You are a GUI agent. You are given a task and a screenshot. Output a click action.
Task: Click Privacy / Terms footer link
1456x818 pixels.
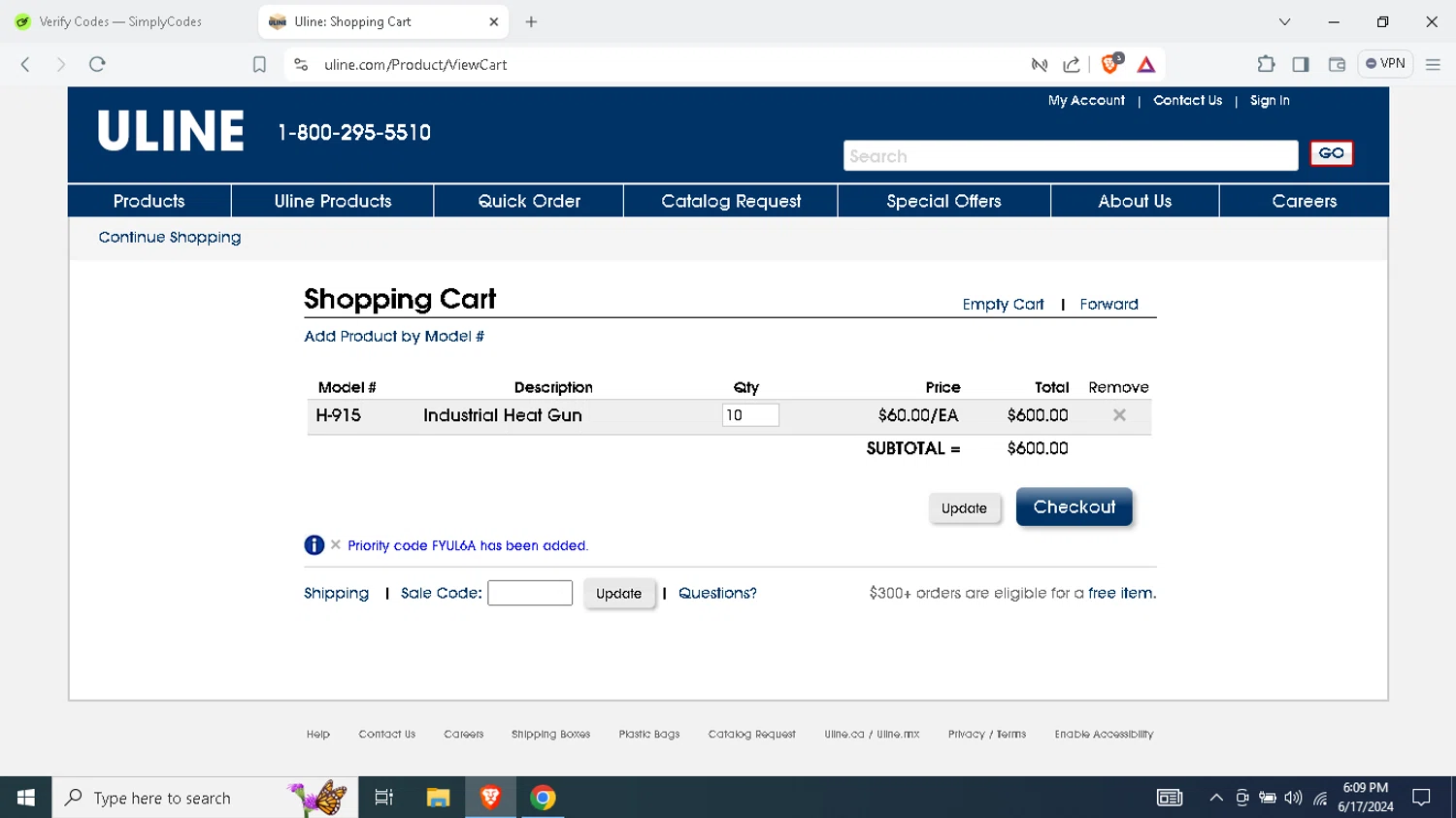(987, 735)
